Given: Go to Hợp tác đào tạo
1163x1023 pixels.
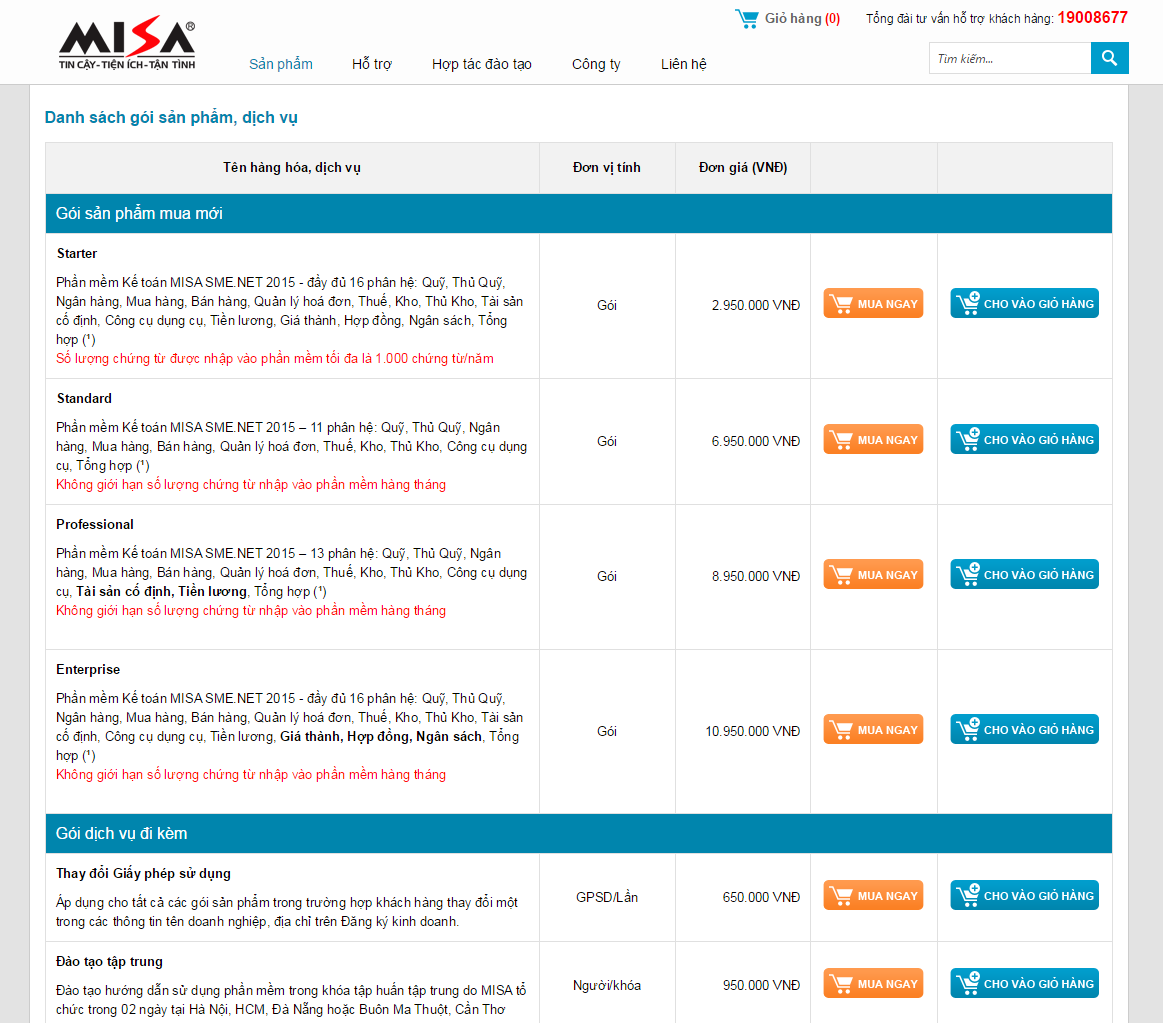Looking at the screenshot, I should pos(482,64).
